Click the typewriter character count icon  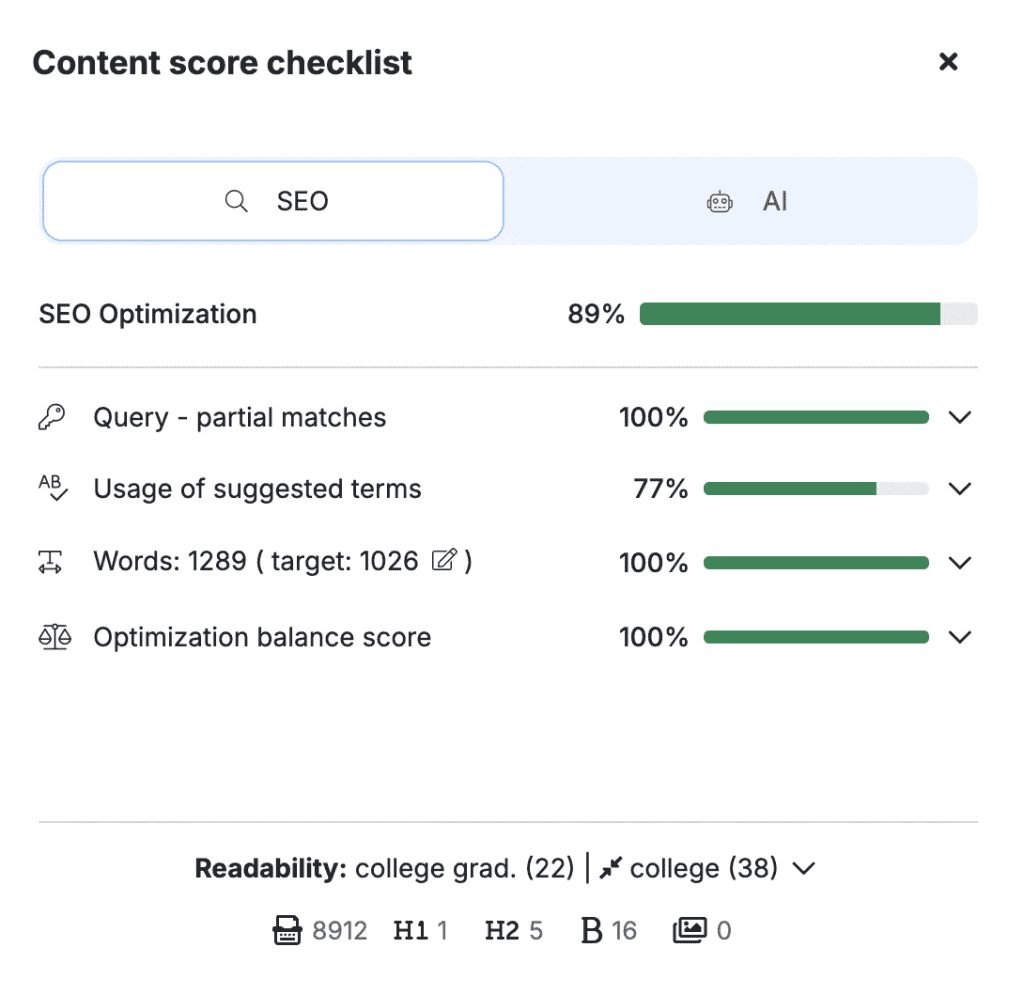288,932
